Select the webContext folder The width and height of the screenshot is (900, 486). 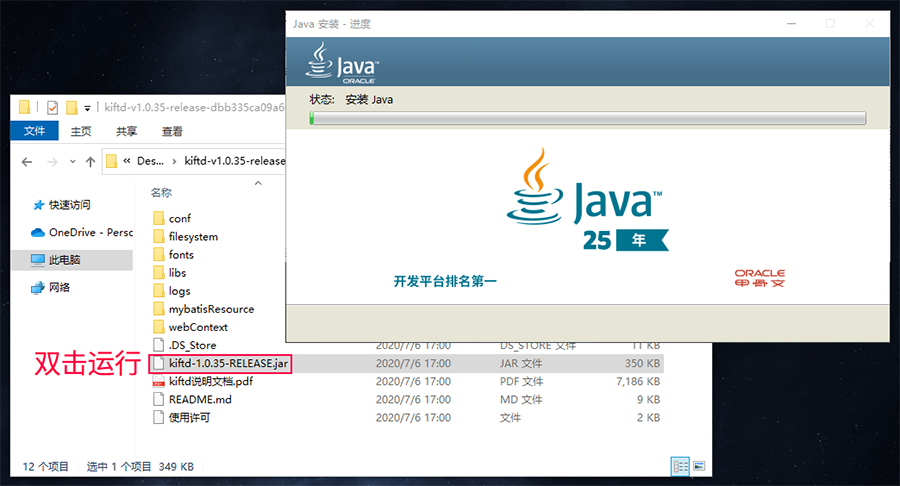click(x=197, y=327)
